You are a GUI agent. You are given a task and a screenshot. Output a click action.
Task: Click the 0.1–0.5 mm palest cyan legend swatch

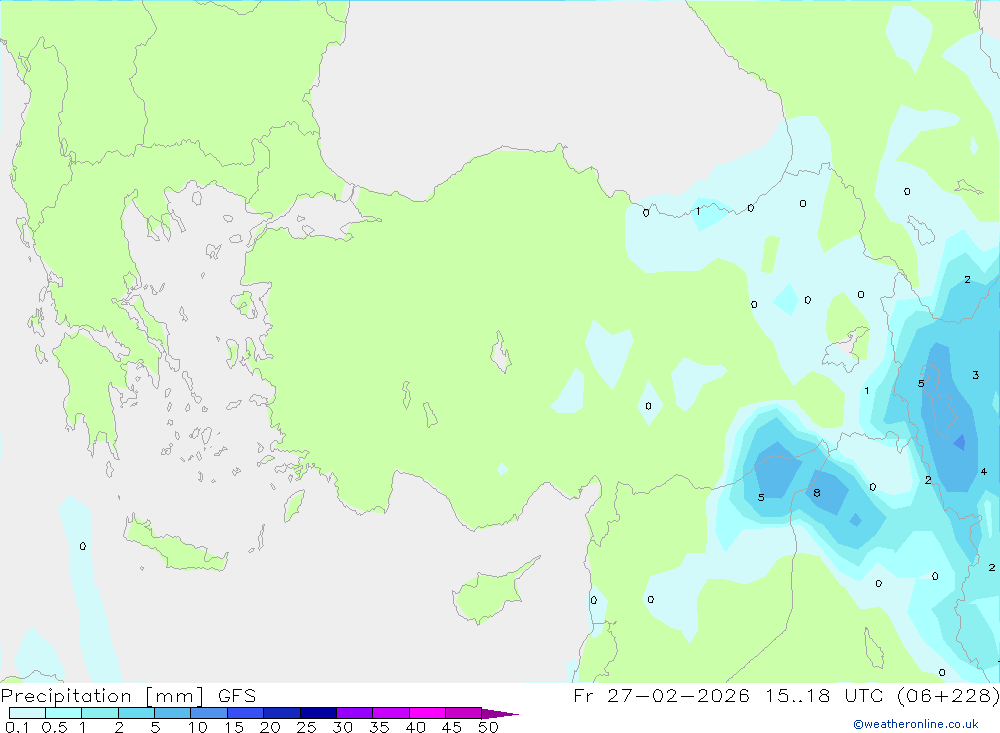27,713
